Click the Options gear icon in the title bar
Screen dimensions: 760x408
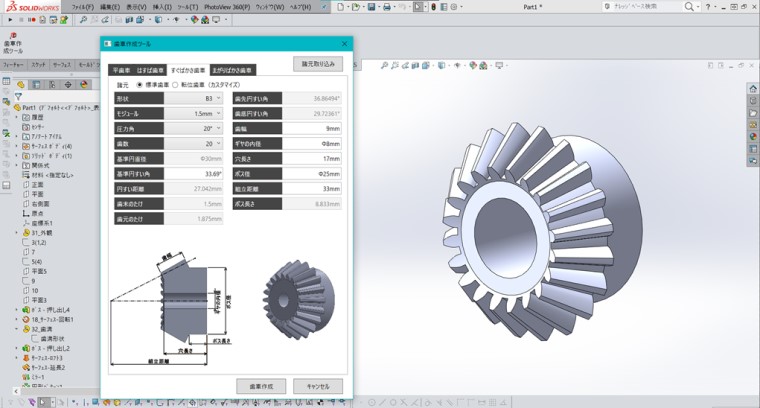[454, 7]
